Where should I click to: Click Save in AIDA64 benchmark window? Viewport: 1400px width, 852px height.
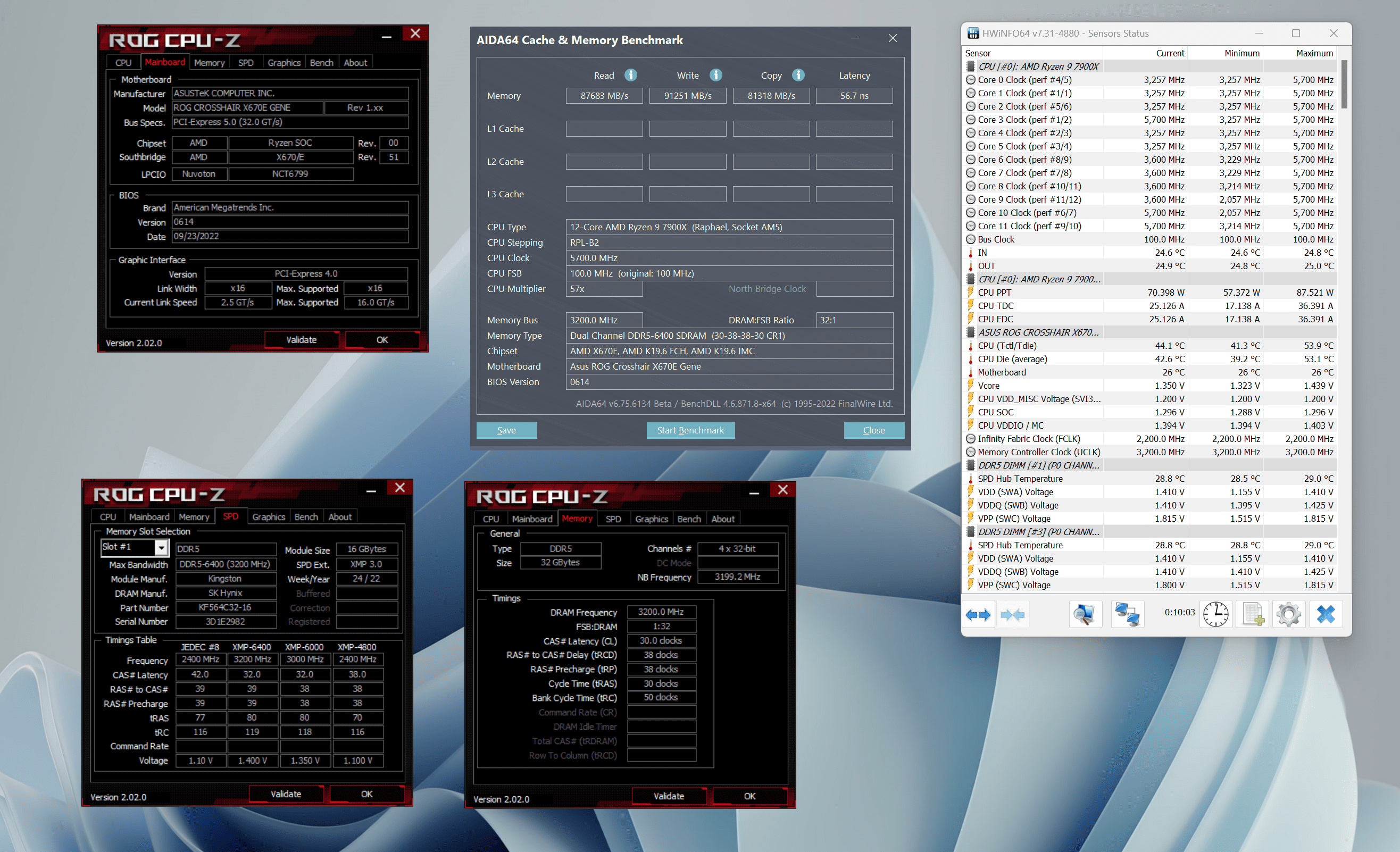coord(506,430)
